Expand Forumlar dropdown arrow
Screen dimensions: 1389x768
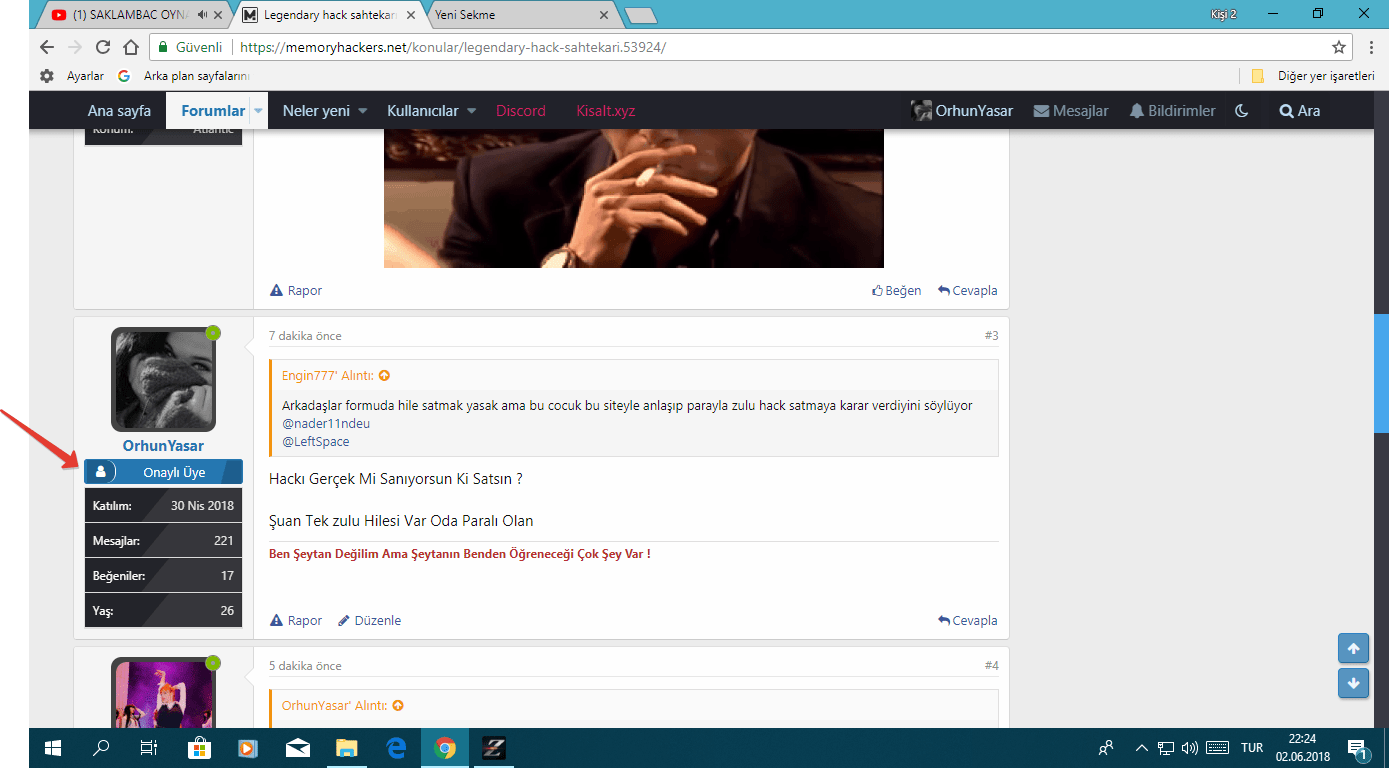(258, 111)
